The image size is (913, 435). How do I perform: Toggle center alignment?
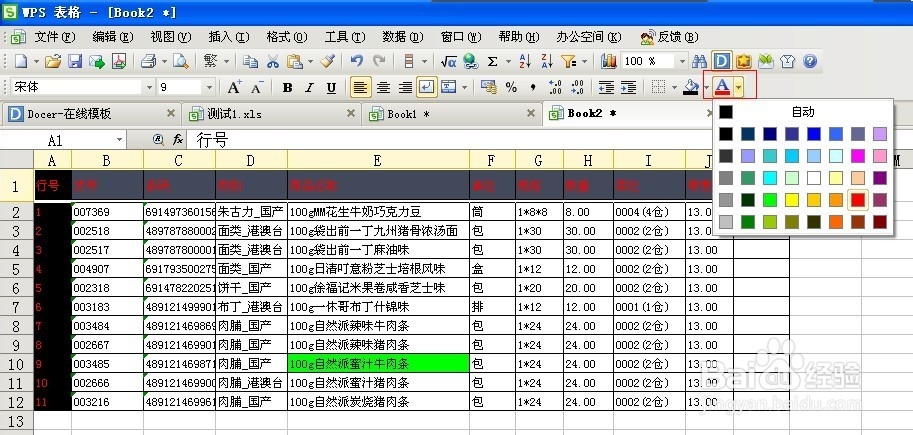(383, 87)
